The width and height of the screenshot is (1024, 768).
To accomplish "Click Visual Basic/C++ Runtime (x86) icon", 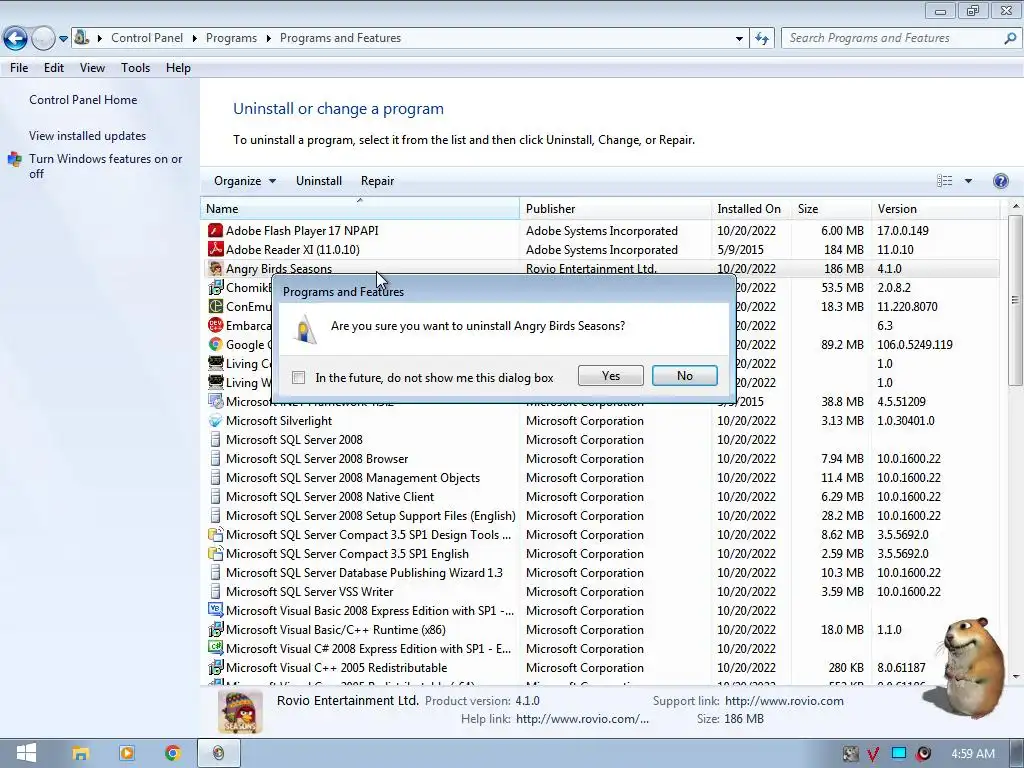I will tap(215, 630).
